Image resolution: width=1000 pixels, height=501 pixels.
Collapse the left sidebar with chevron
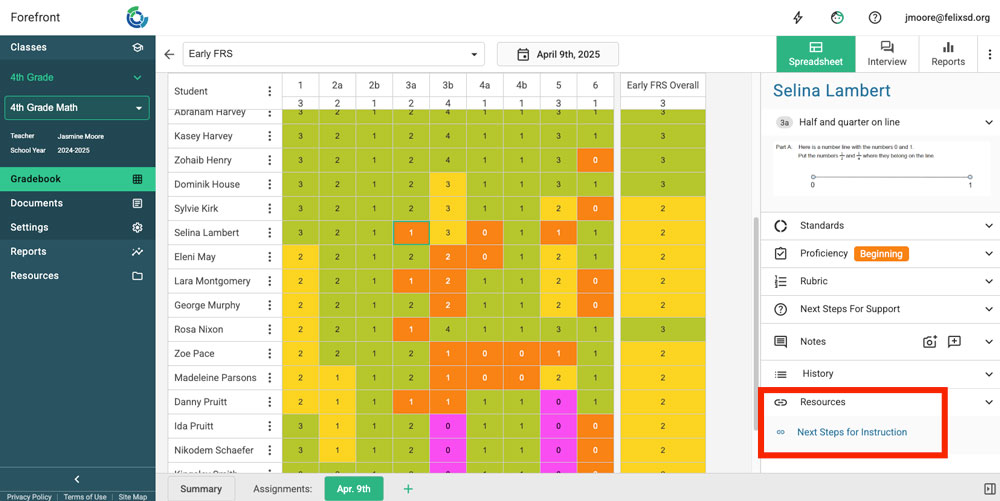(x=77, y=480)
